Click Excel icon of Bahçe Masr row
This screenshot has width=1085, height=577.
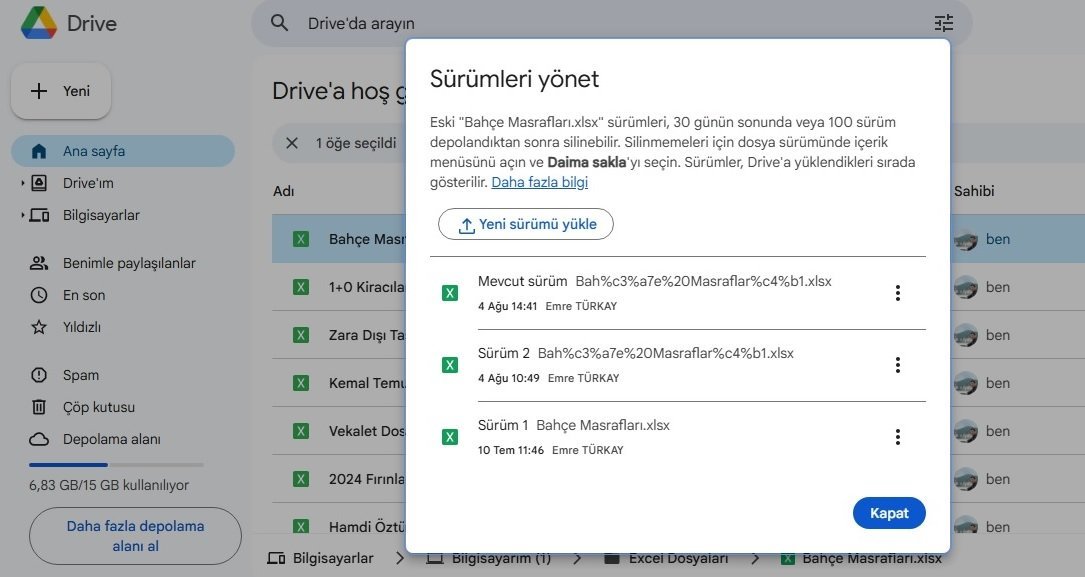(x=301, y=239)
